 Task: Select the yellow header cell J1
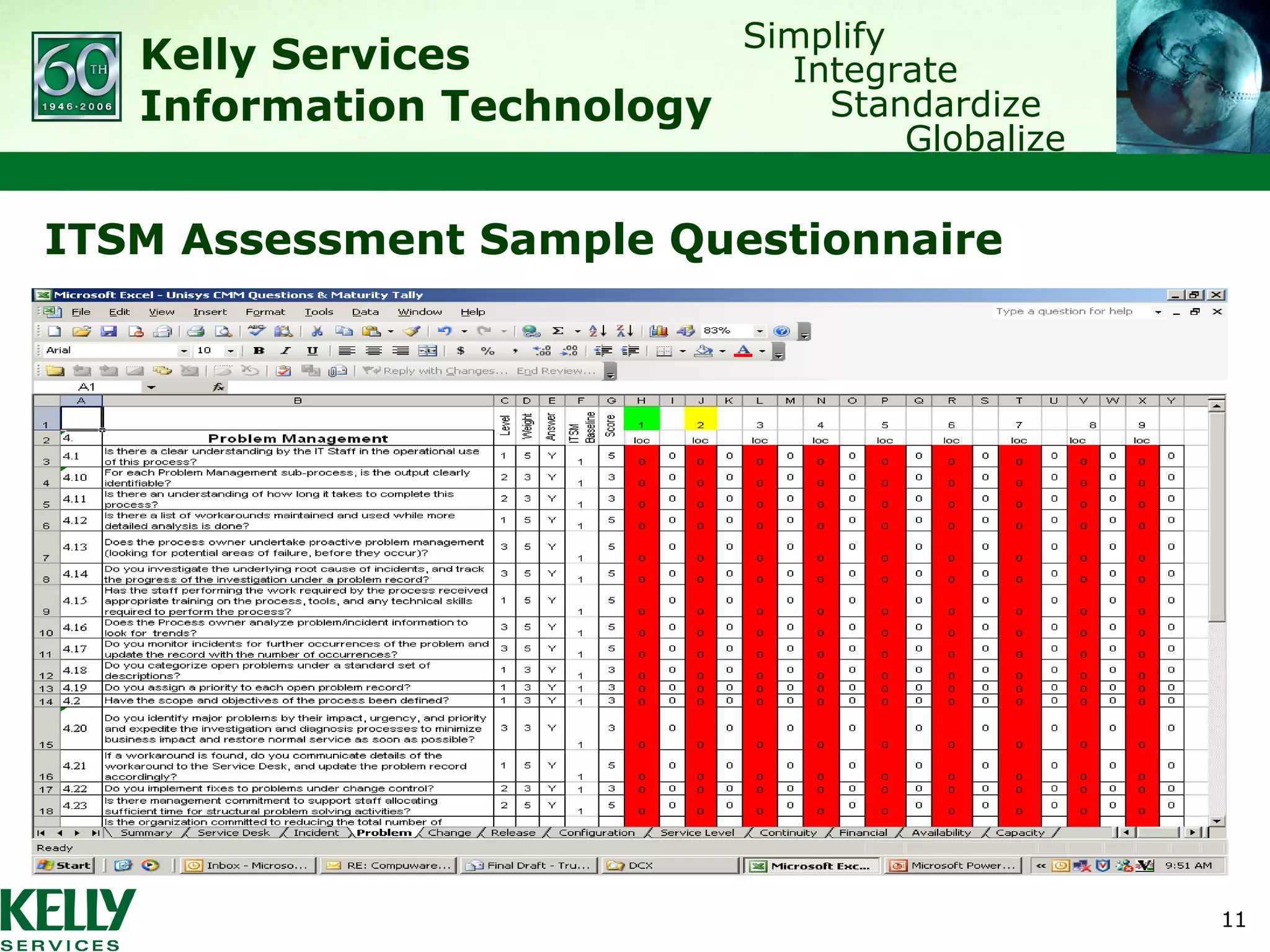701,418
